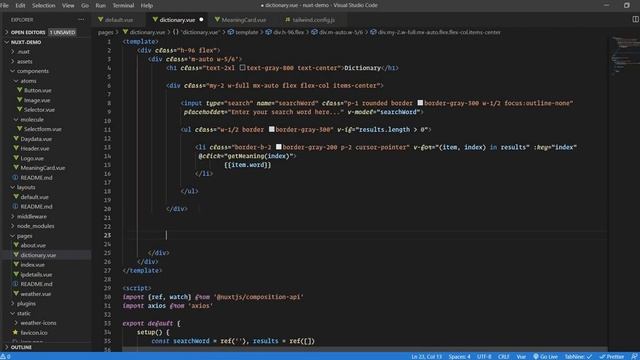
Task: Click the Ln 23, Col 13 cursor position
Action: coord(426,356)
